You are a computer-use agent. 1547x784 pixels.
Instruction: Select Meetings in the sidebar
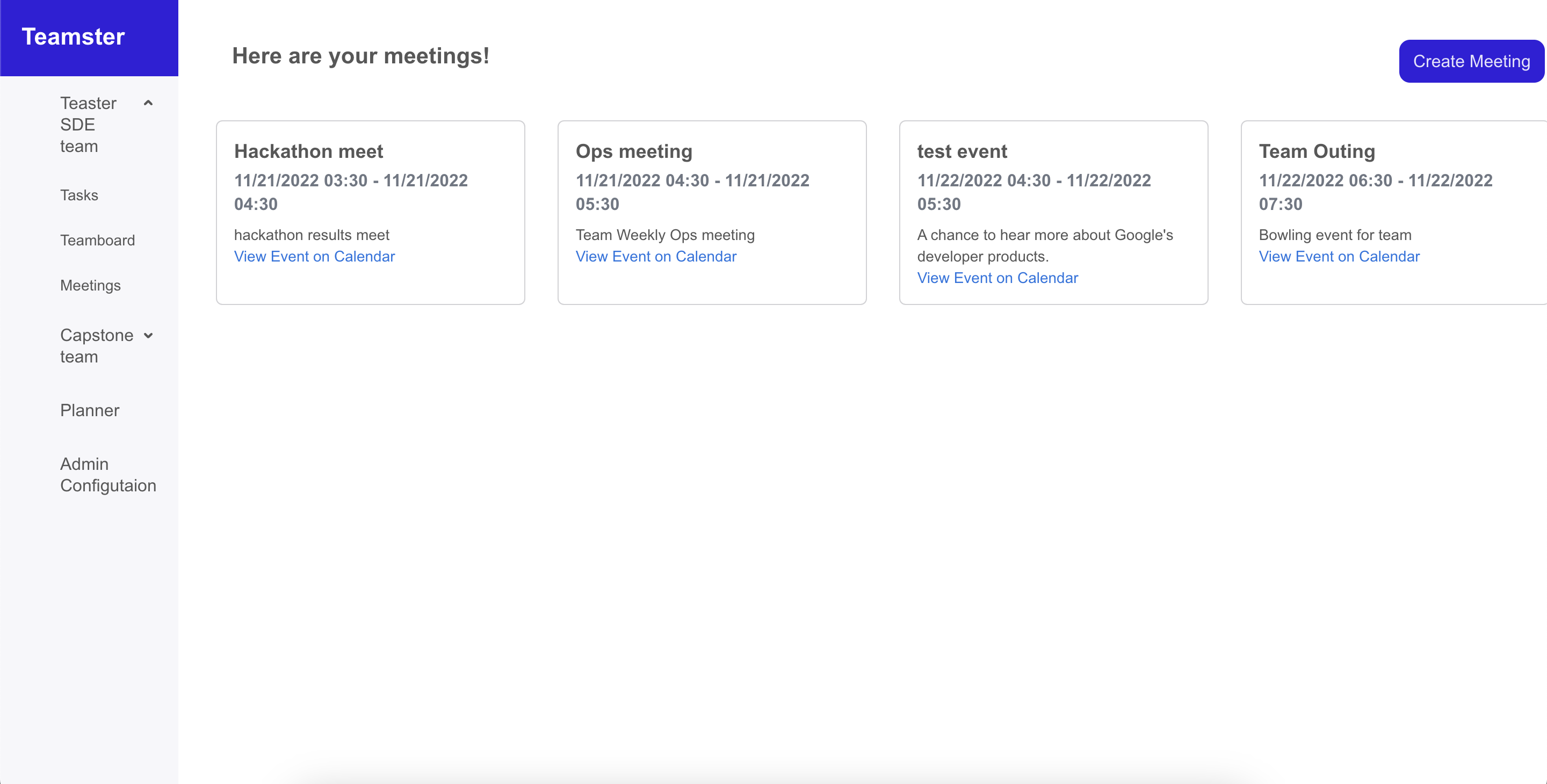point(90,285)
